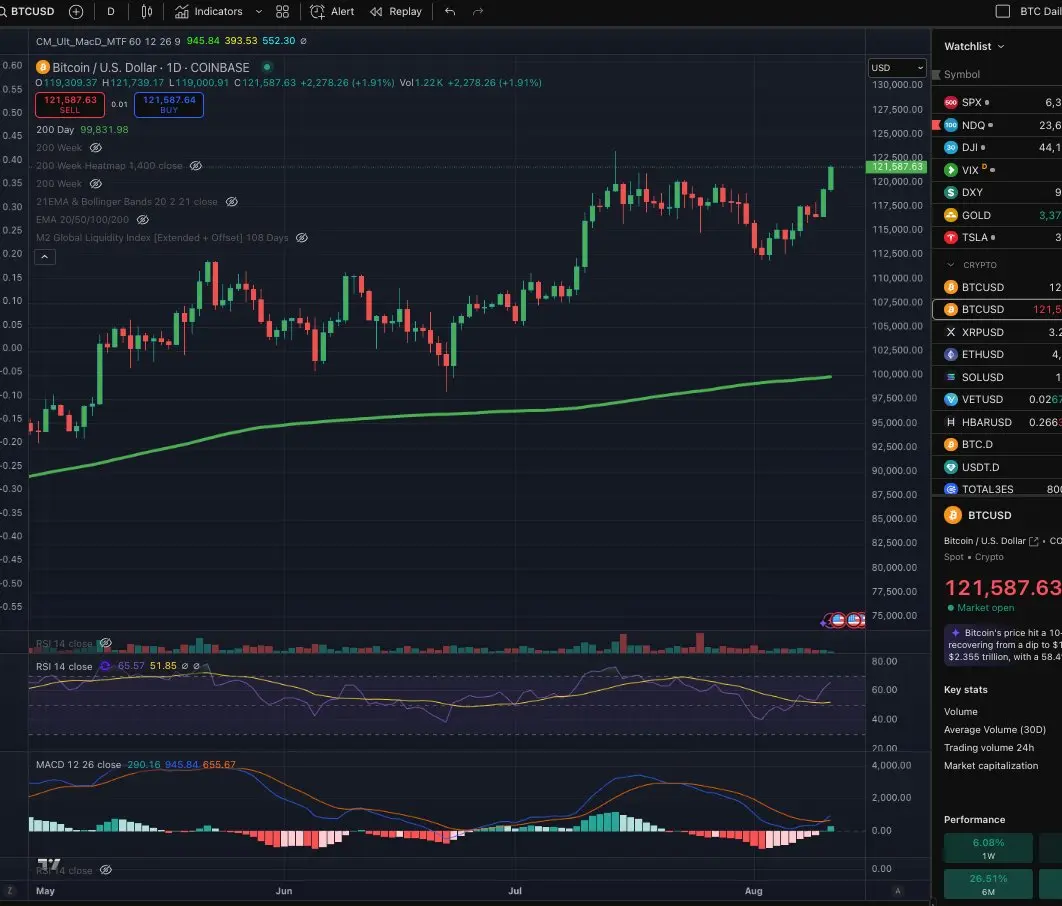
Task: Collapse the indicator legend with the up chevron
Action: pyautogui.click(x=45, y=257)
